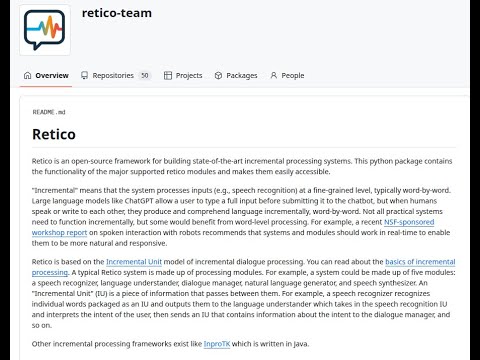Open the Overview tab
The width and height of the screenshot is (480, 360).
pos(46,76)
